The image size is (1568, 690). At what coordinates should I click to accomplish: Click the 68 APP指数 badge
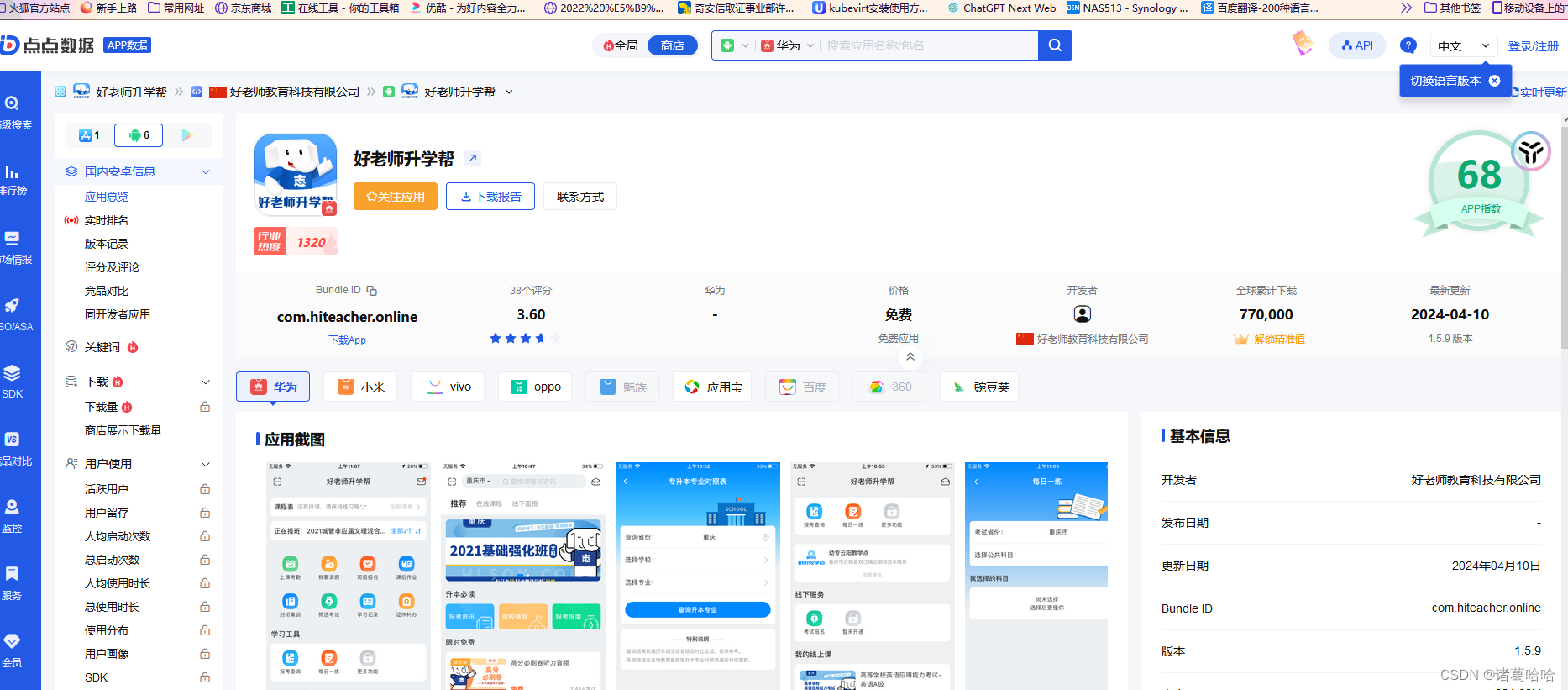pos(1479,184)
